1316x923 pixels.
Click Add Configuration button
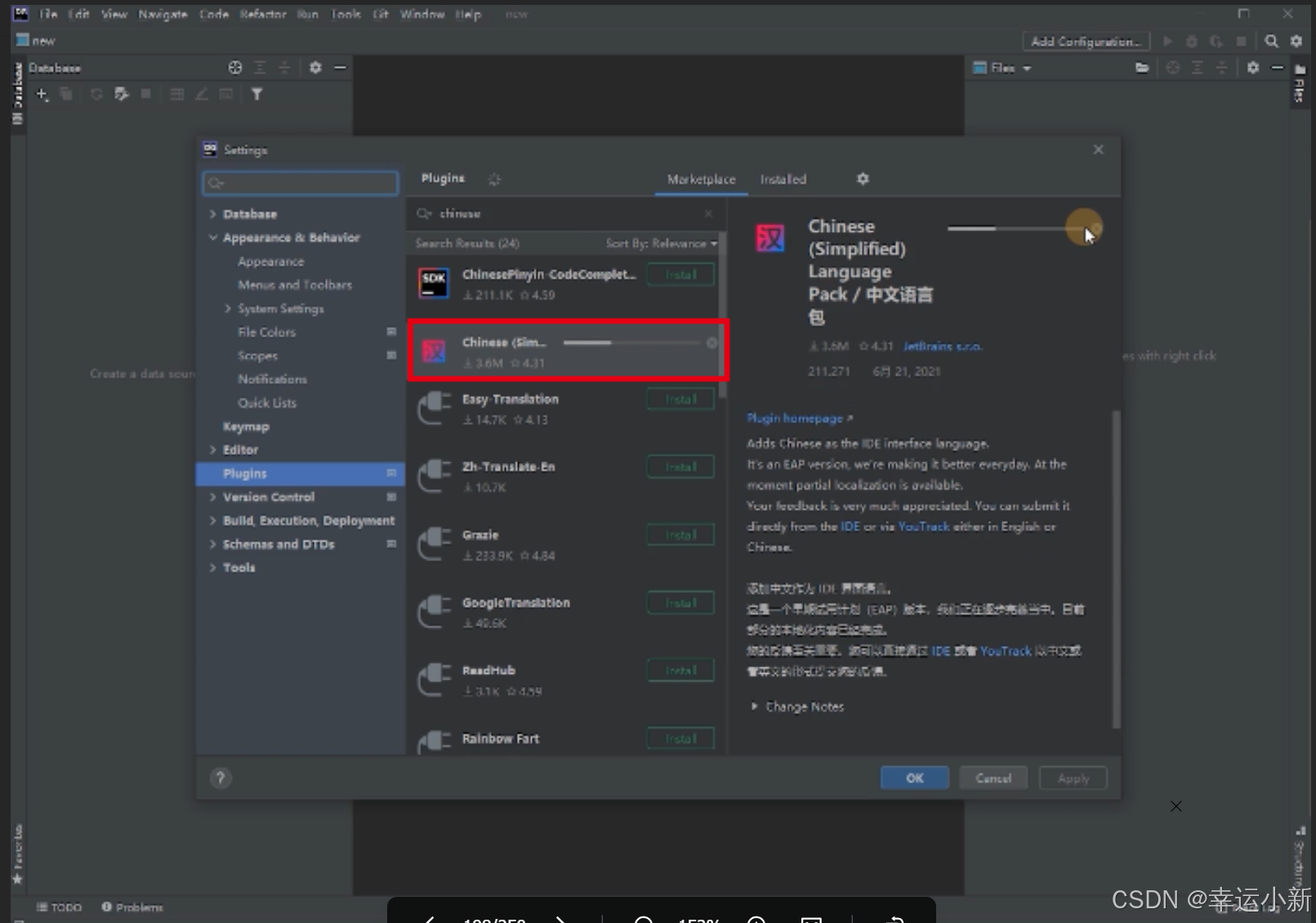click(x=1086, y=41)
